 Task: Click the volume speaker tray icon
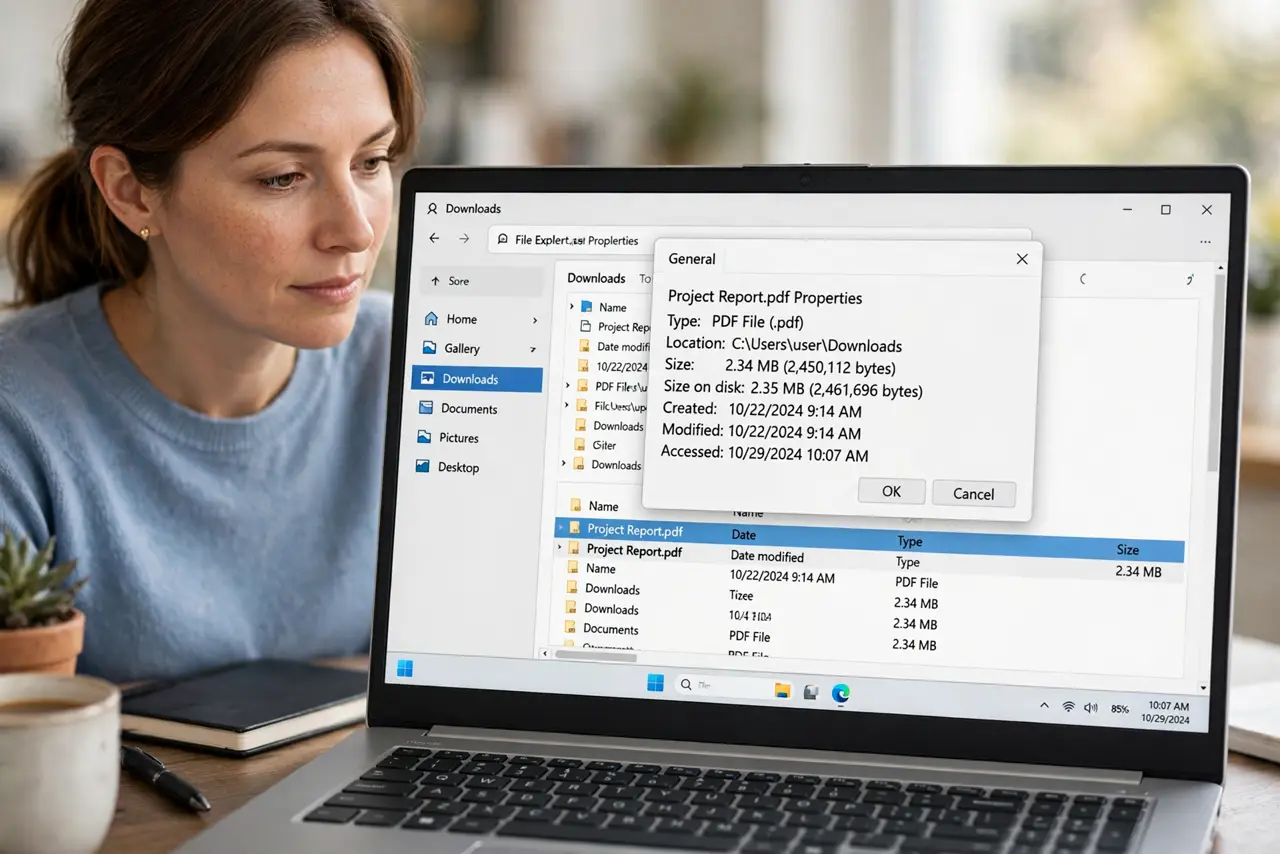click(1090, 708)
